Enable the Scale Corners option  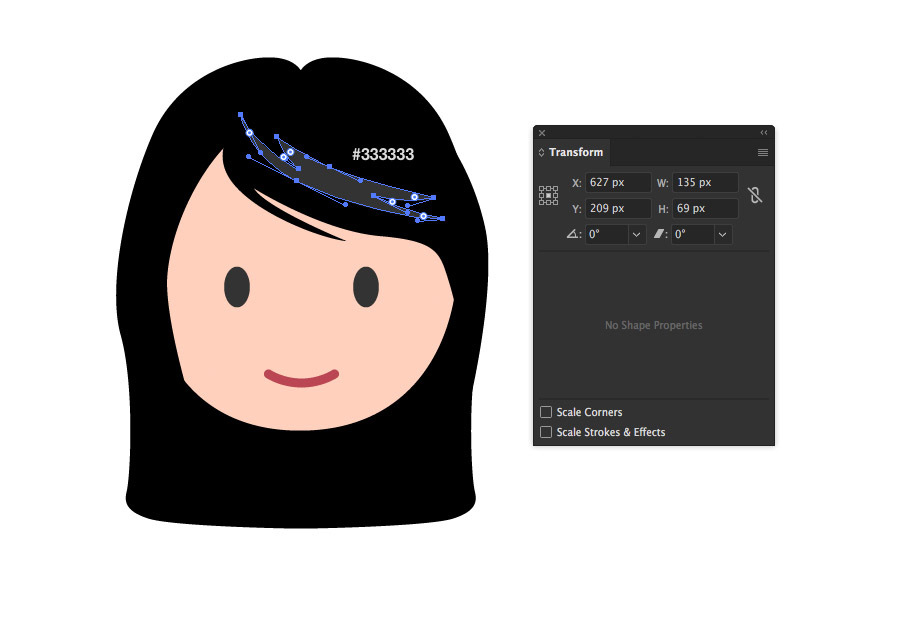(546, 412)
